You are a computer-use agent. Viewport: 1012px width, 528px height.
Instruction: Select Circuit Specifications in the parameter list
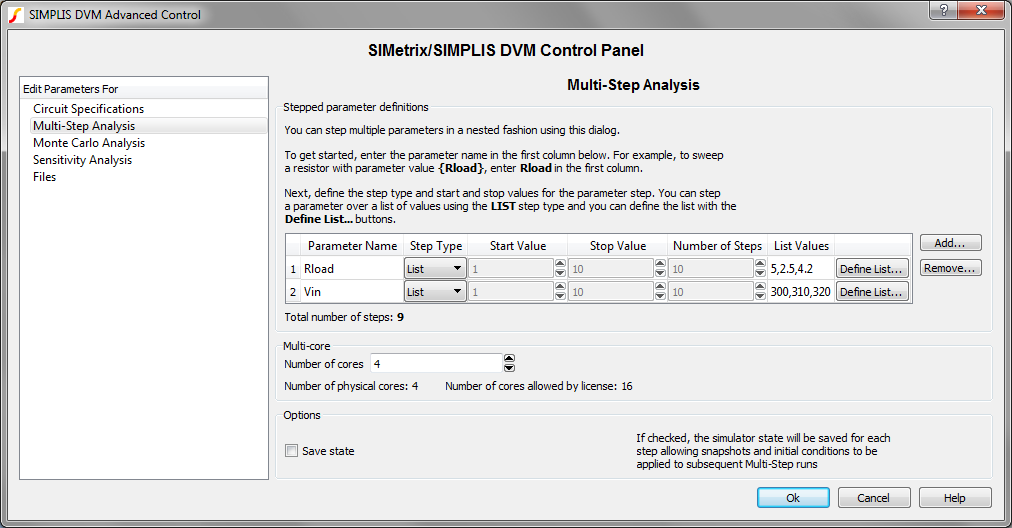88,109
